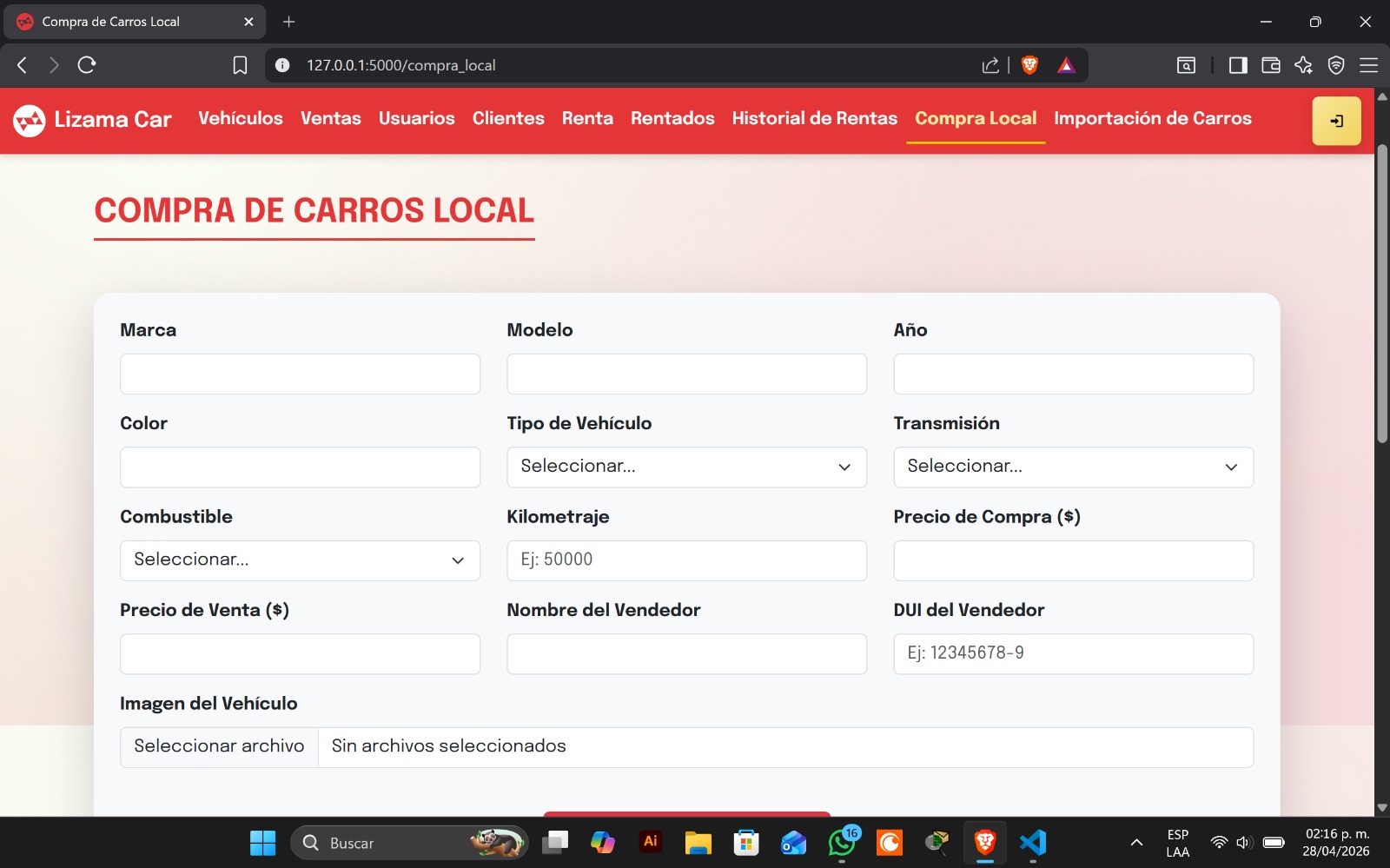The image size is (1390, 868).
Task: Click DUI del Vendedor field
Action: point(1073,654)
